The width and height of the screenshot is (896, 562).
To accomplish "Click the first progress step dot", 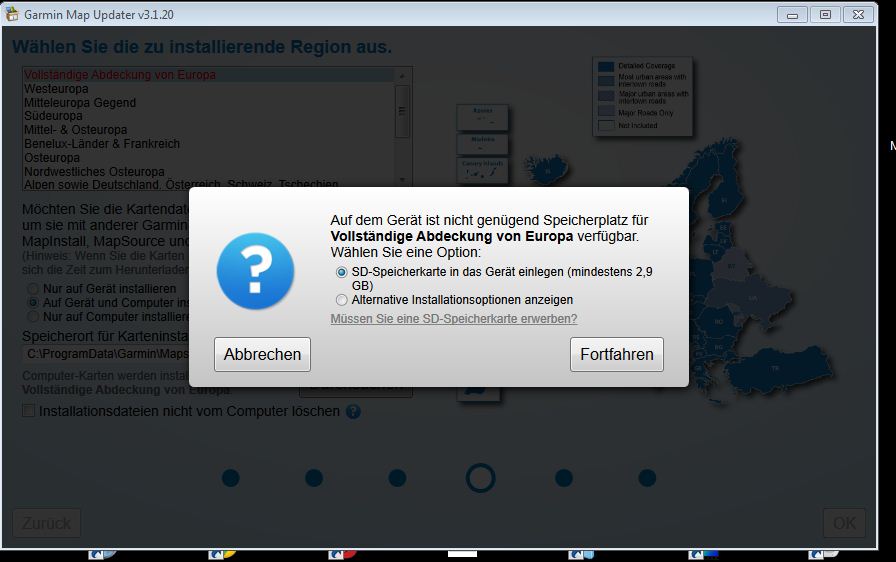I will pyautogui.click(x=230, y=478).
